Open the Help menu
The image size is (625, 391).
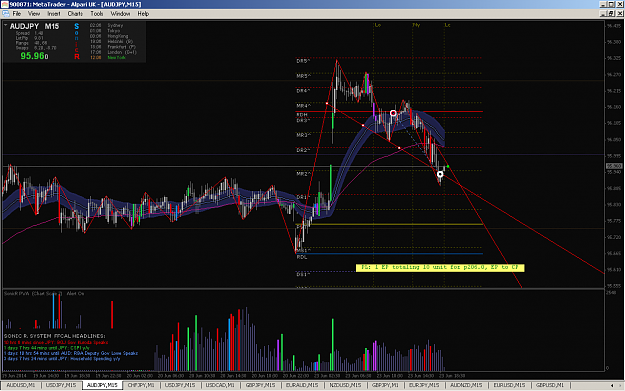[x=143, y=14]
